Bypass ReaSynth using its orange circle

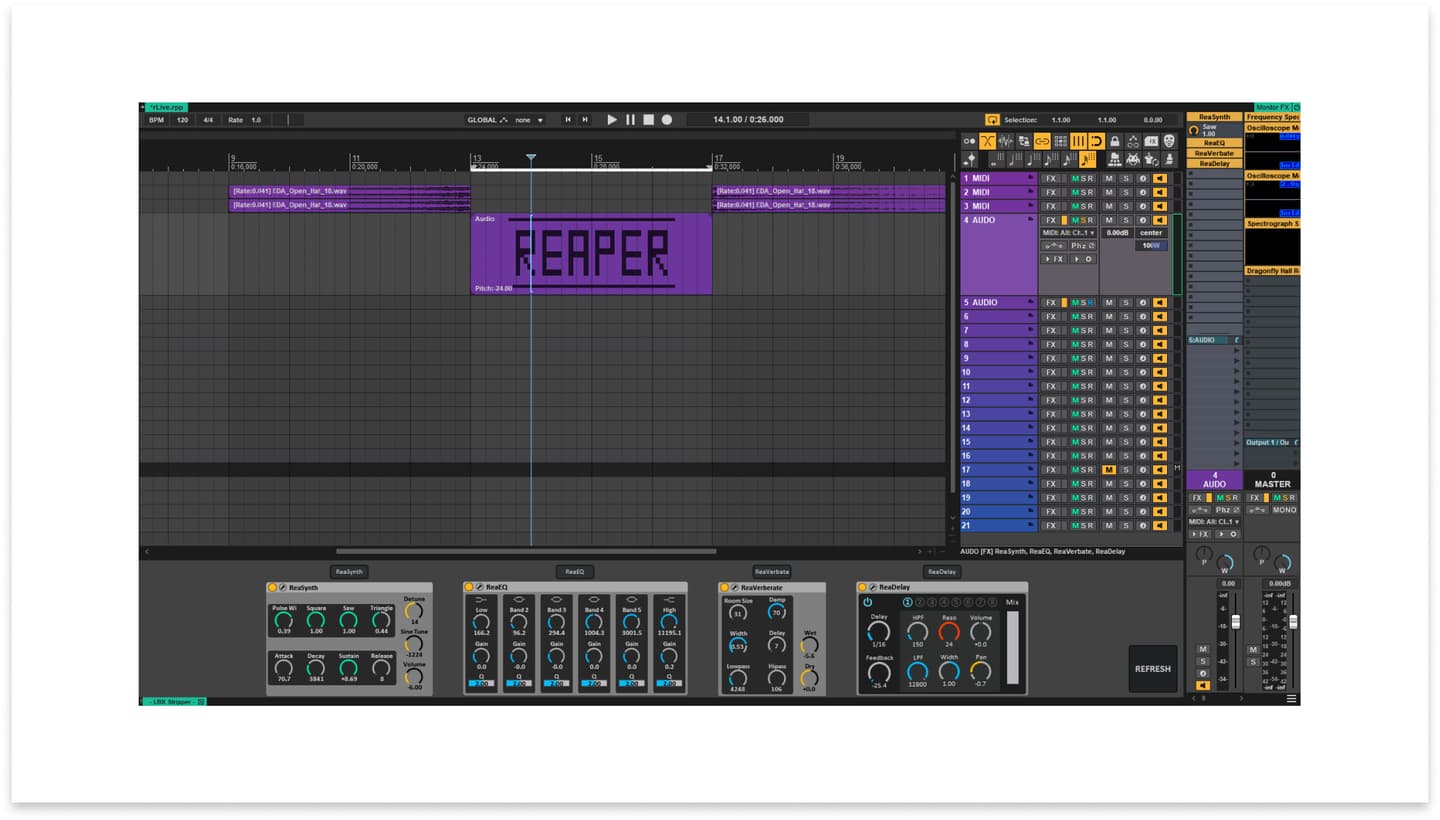pos(272,587)
